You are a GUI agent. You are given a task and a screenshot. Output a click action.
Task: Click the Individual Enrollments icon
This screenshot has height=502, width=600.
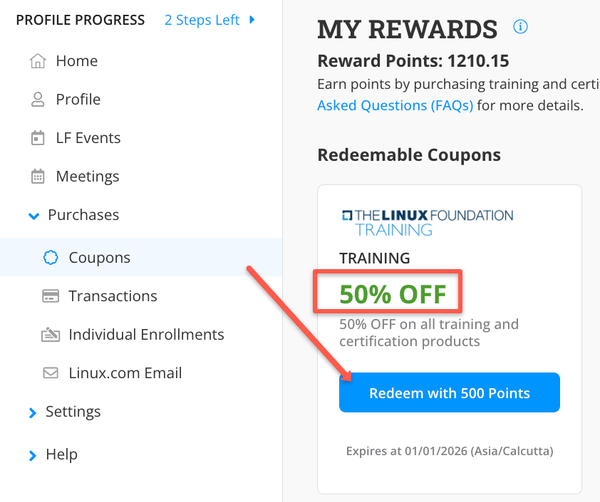tap(51, 334)
